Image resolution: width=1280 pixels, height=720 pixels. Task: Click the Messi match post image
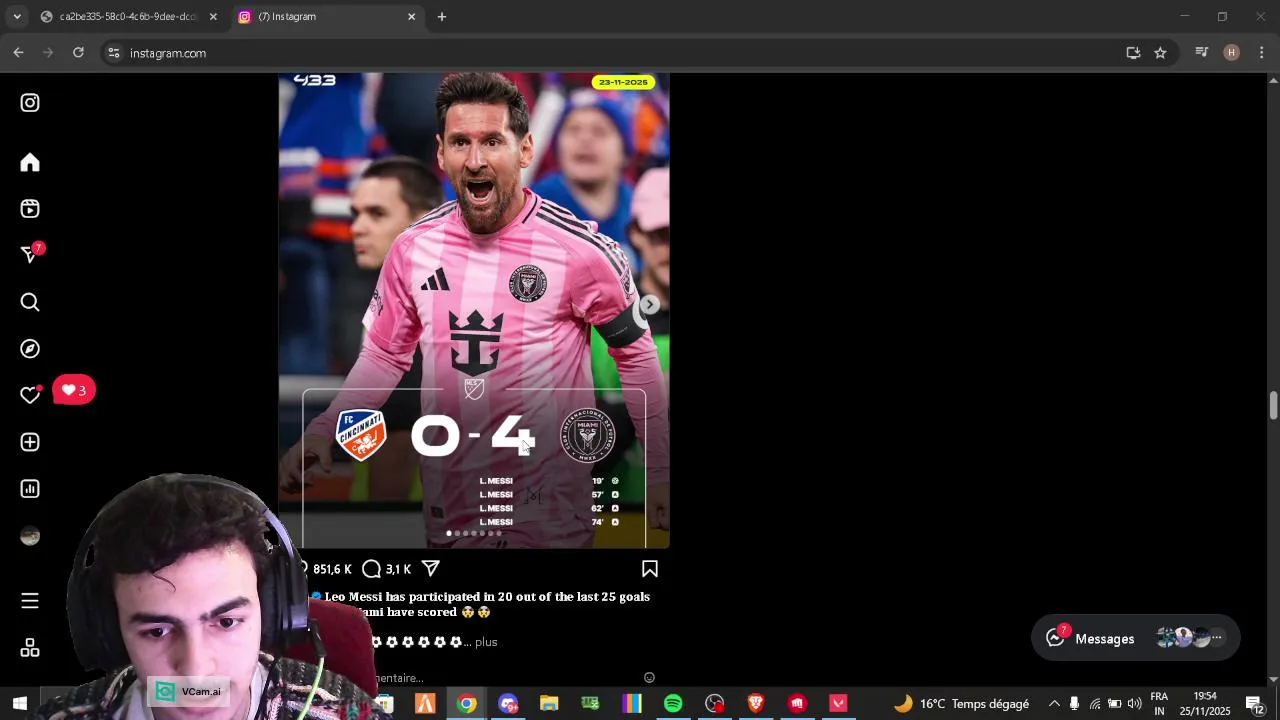(x=474, y=310)
